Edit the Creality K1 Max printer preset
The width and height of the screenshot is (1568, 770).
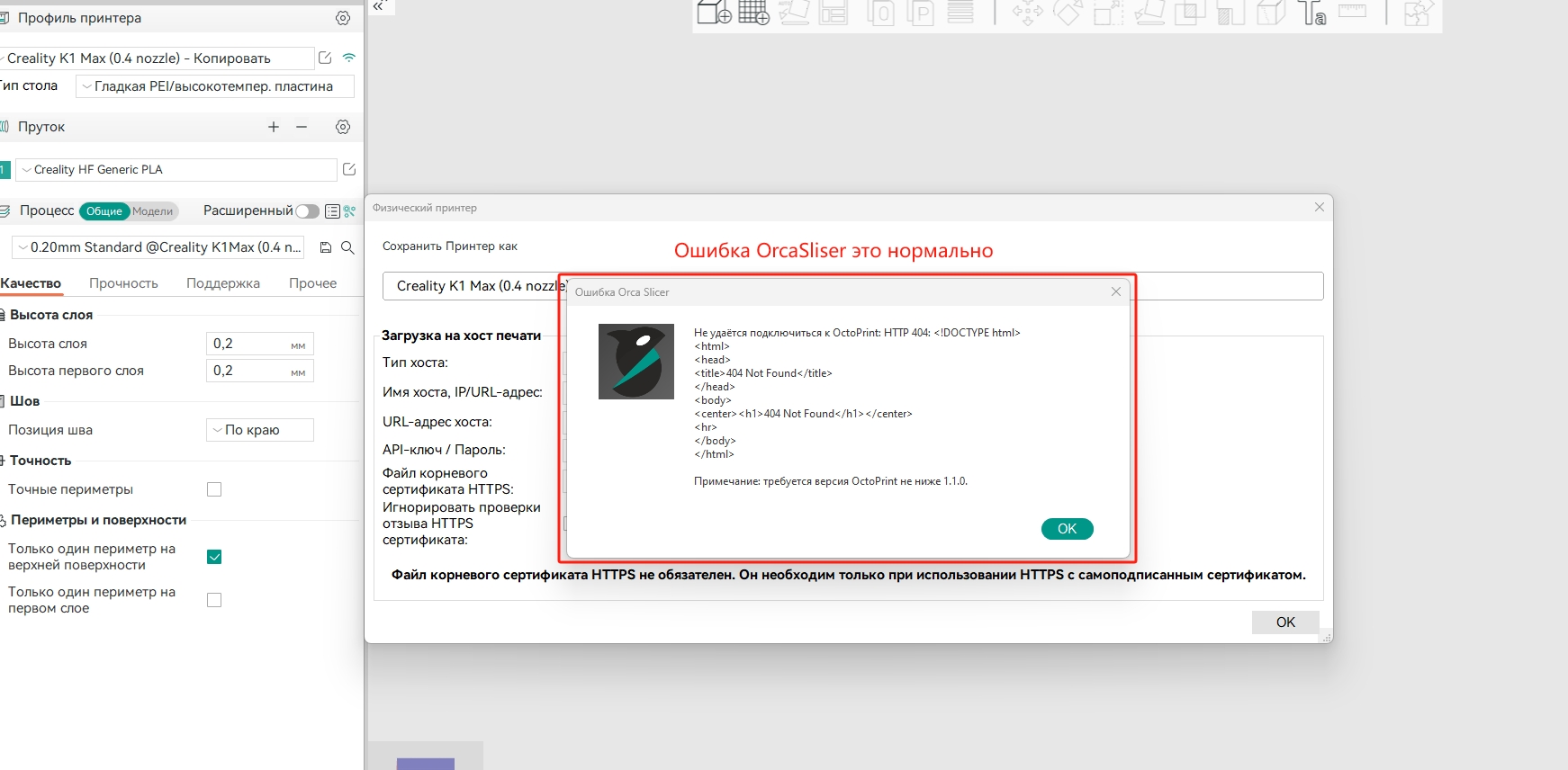coord(325,58)
